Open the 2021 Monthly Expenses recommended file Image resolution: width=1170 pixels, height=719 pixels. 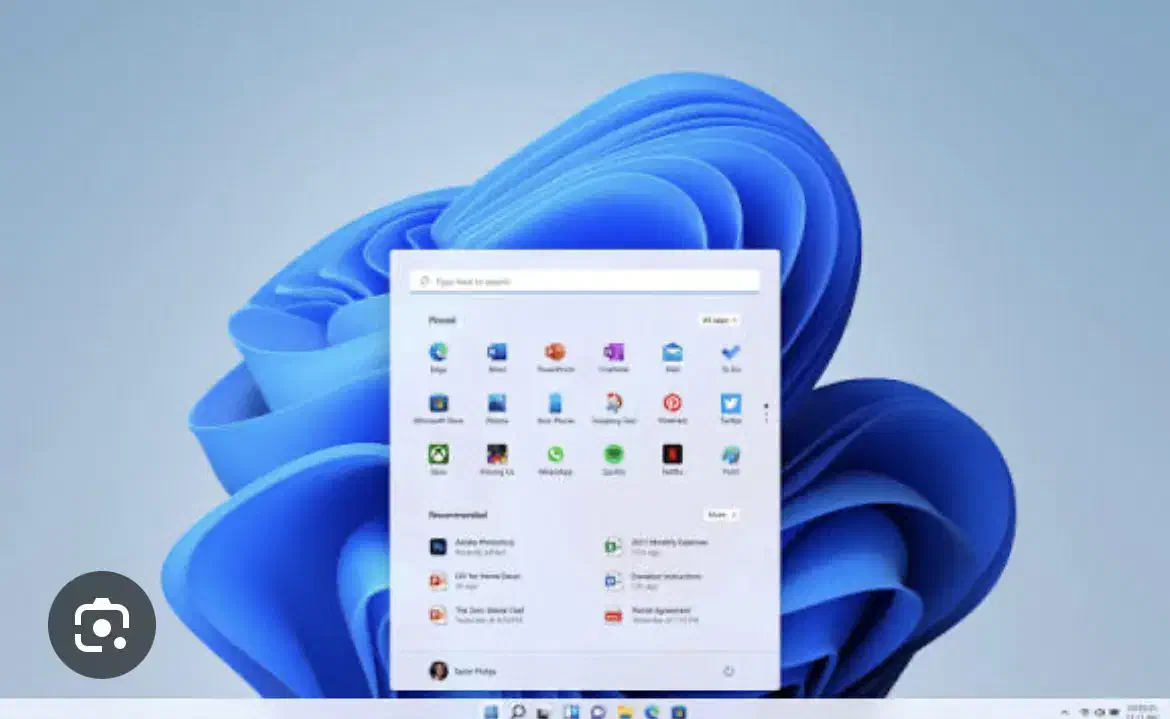[657, 547]
